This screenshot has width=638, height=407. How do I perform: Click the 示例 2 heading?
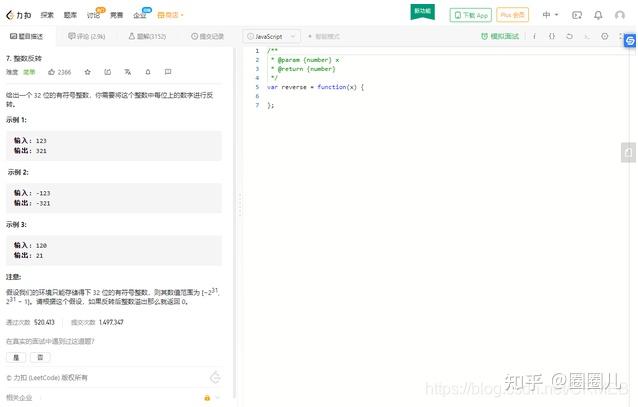(18, 172)
